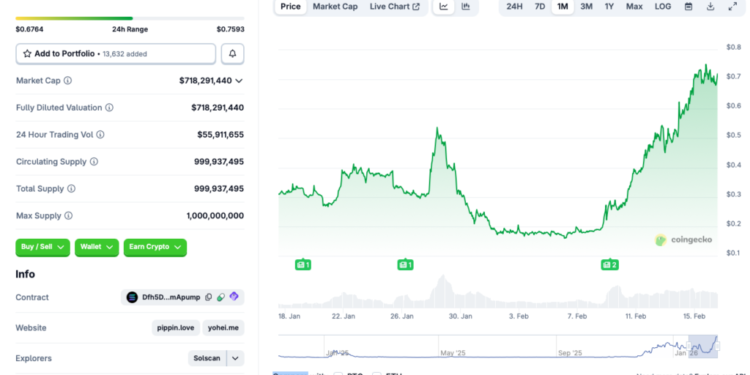Click info icon next to 24 Hour Trading Vol
Image resolution: width=750 pixels, height=375 pixels.
click(x=100, y=135)
